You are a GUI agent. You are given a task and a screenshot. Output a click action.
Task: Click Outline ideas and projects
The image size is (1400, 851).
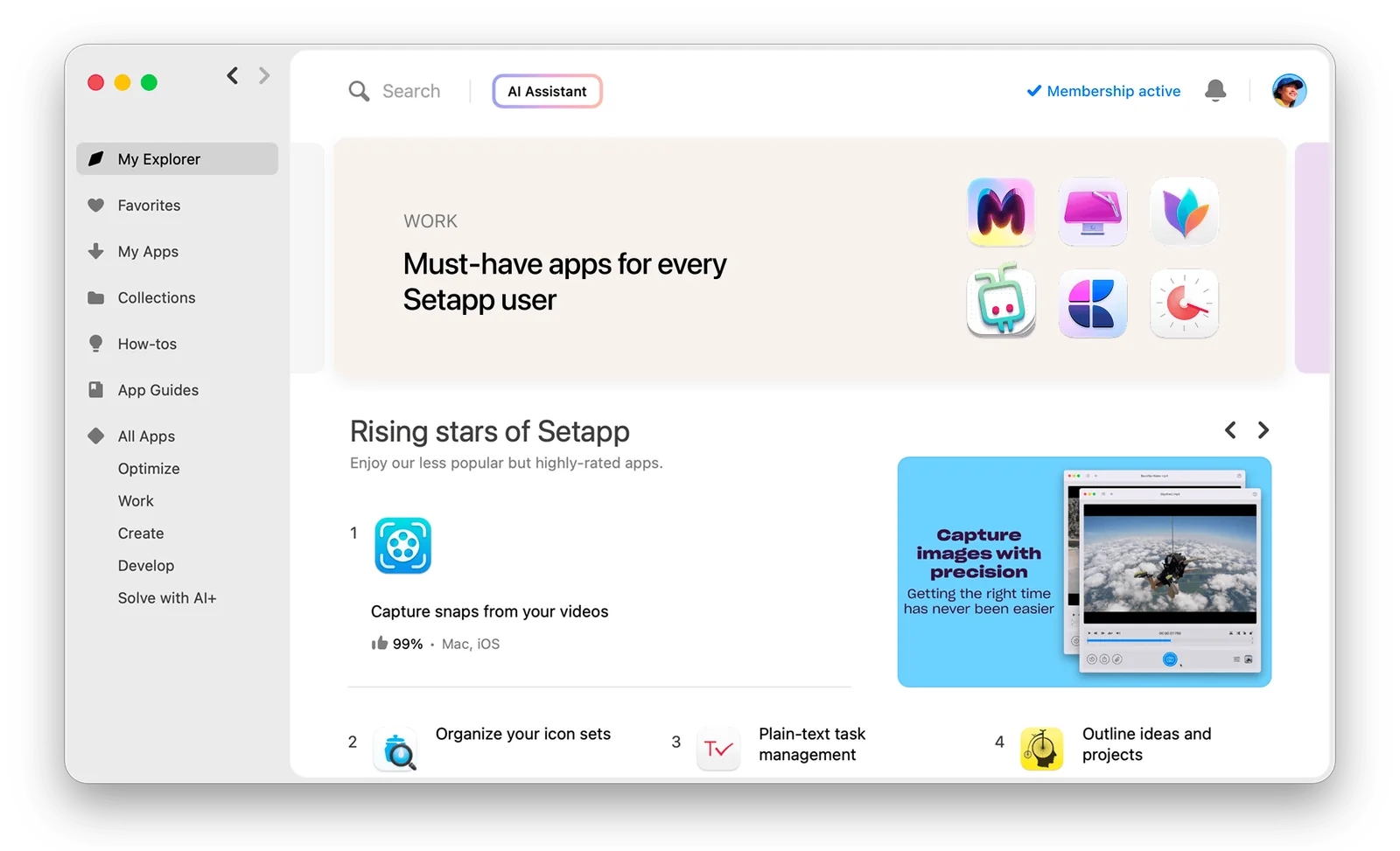[x=1146, y=744]
